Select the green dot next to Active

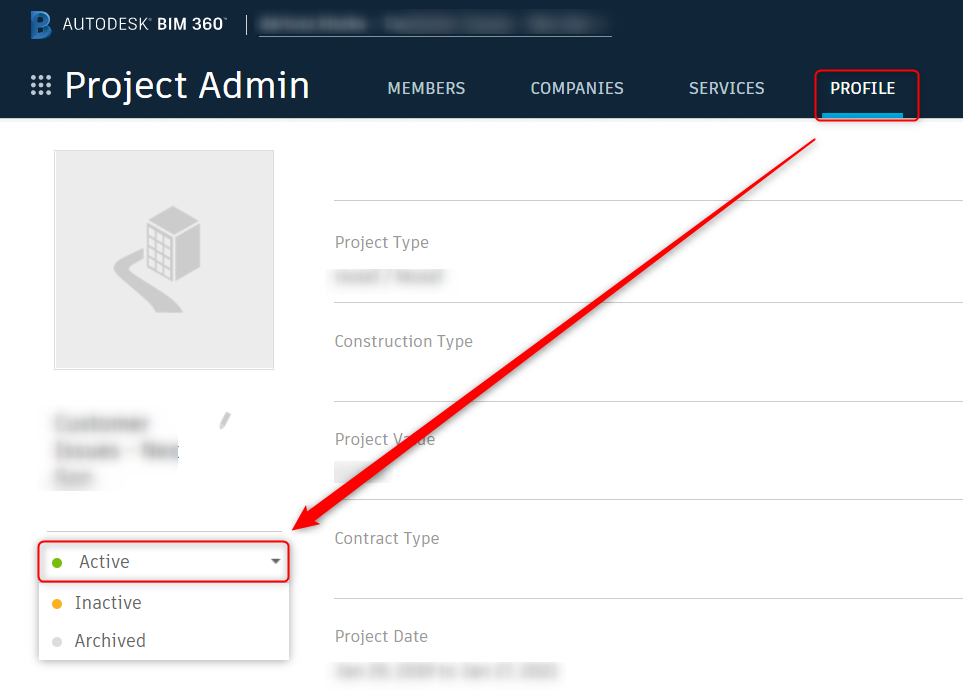[x=59, y=561]
